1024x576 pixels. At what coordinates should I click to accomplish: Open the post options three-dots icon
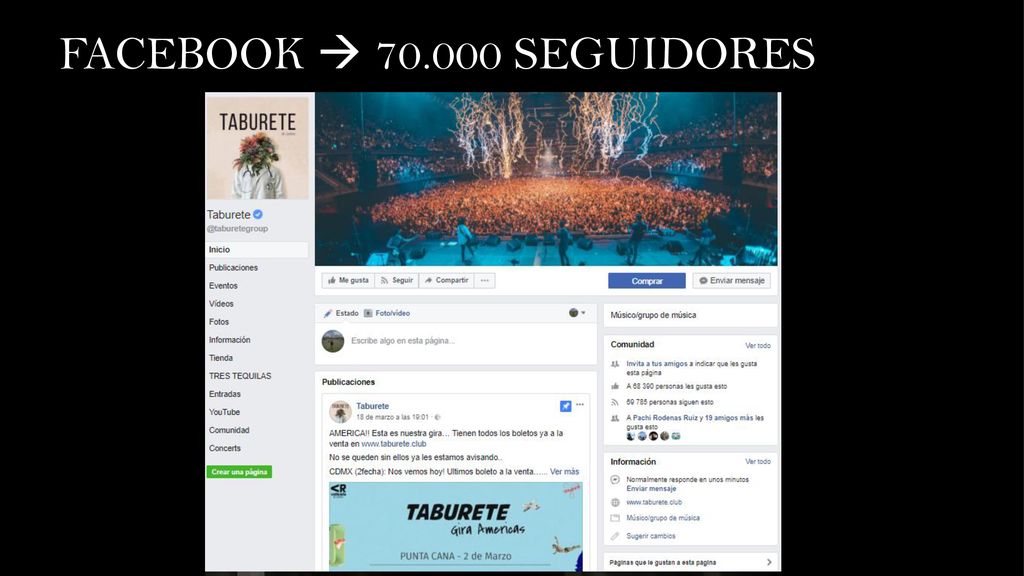[x=580, y=405]
